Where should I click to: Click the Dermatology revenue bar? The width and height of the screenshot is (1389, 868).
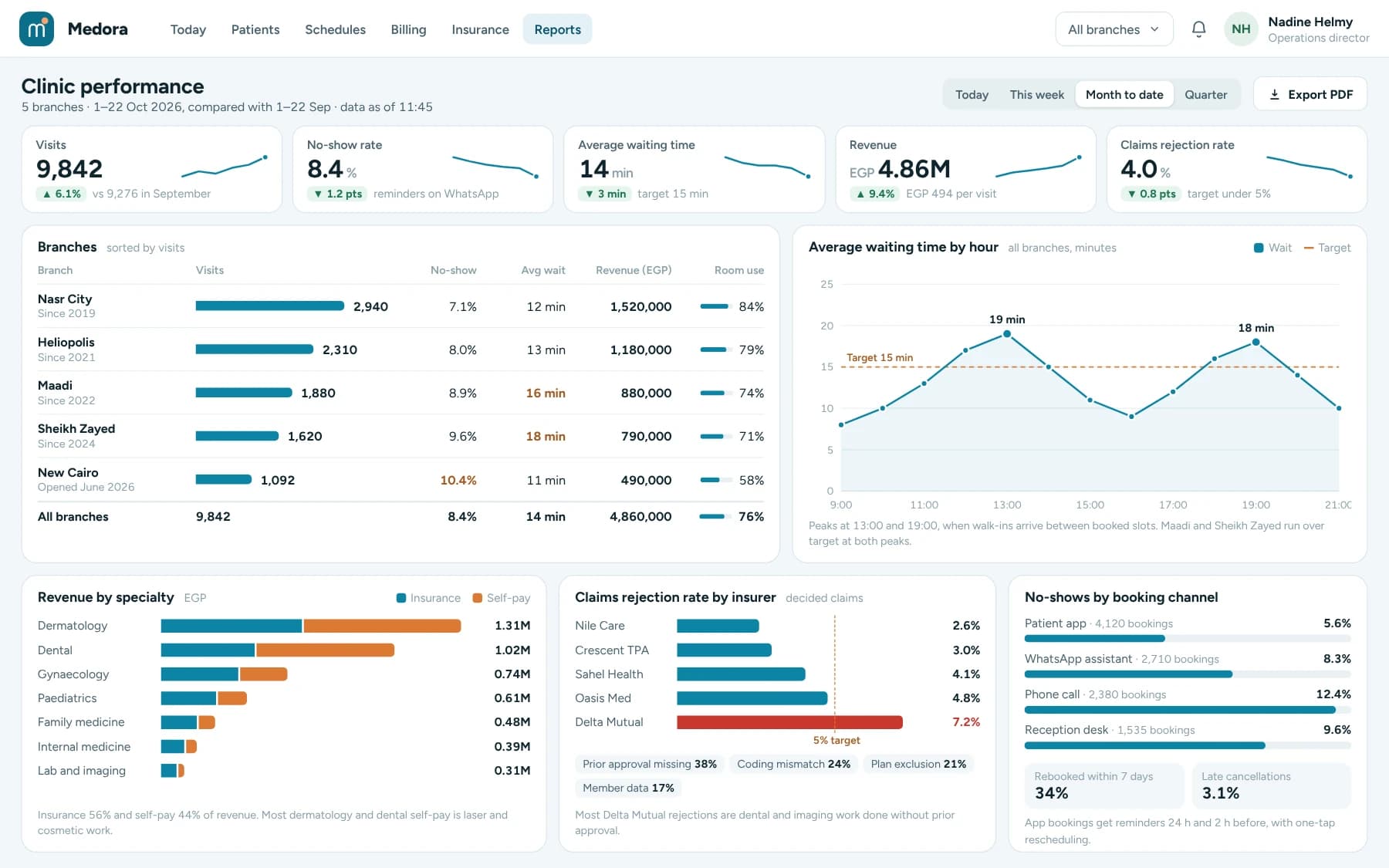311,626
